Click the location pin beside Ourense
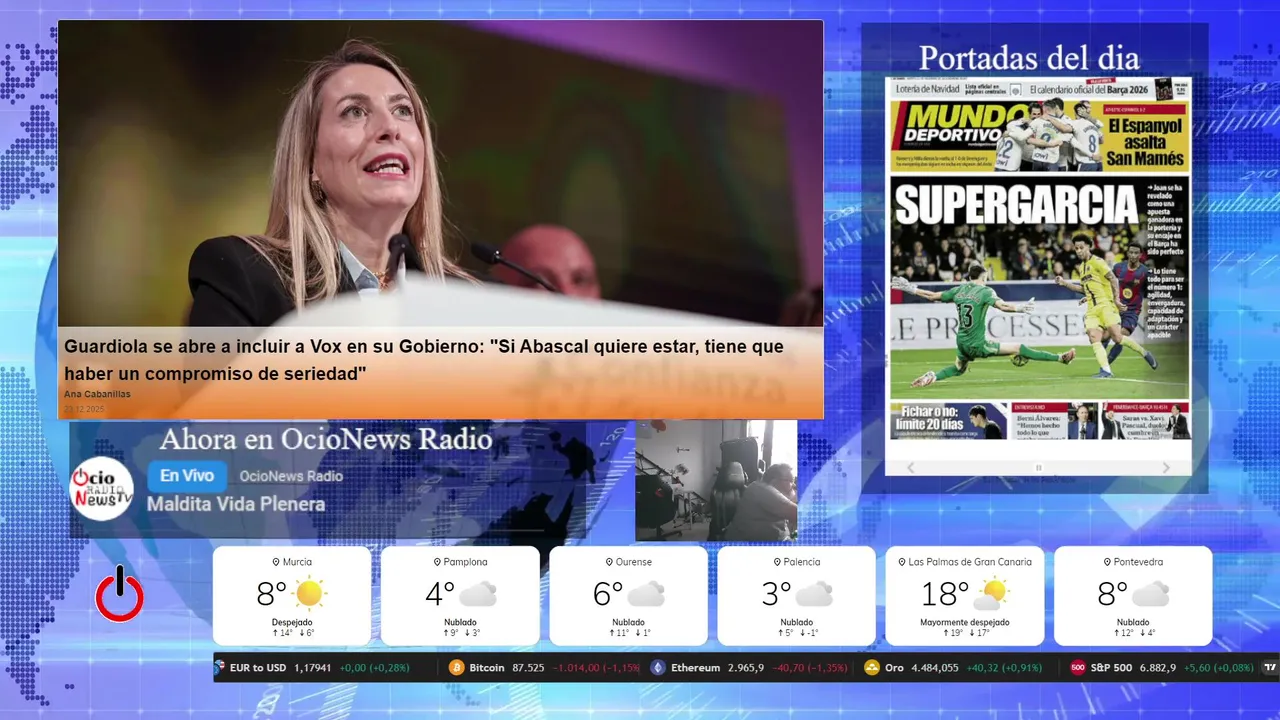Screen dimensions: 1280x720 (609, 562)
